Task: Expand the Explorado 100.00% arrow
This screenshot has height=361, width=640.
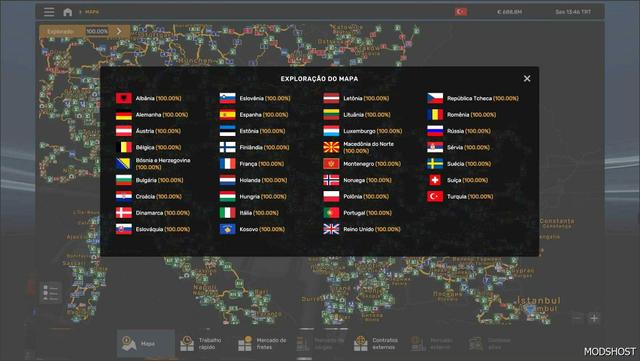Action: click(x=119, y=31)
